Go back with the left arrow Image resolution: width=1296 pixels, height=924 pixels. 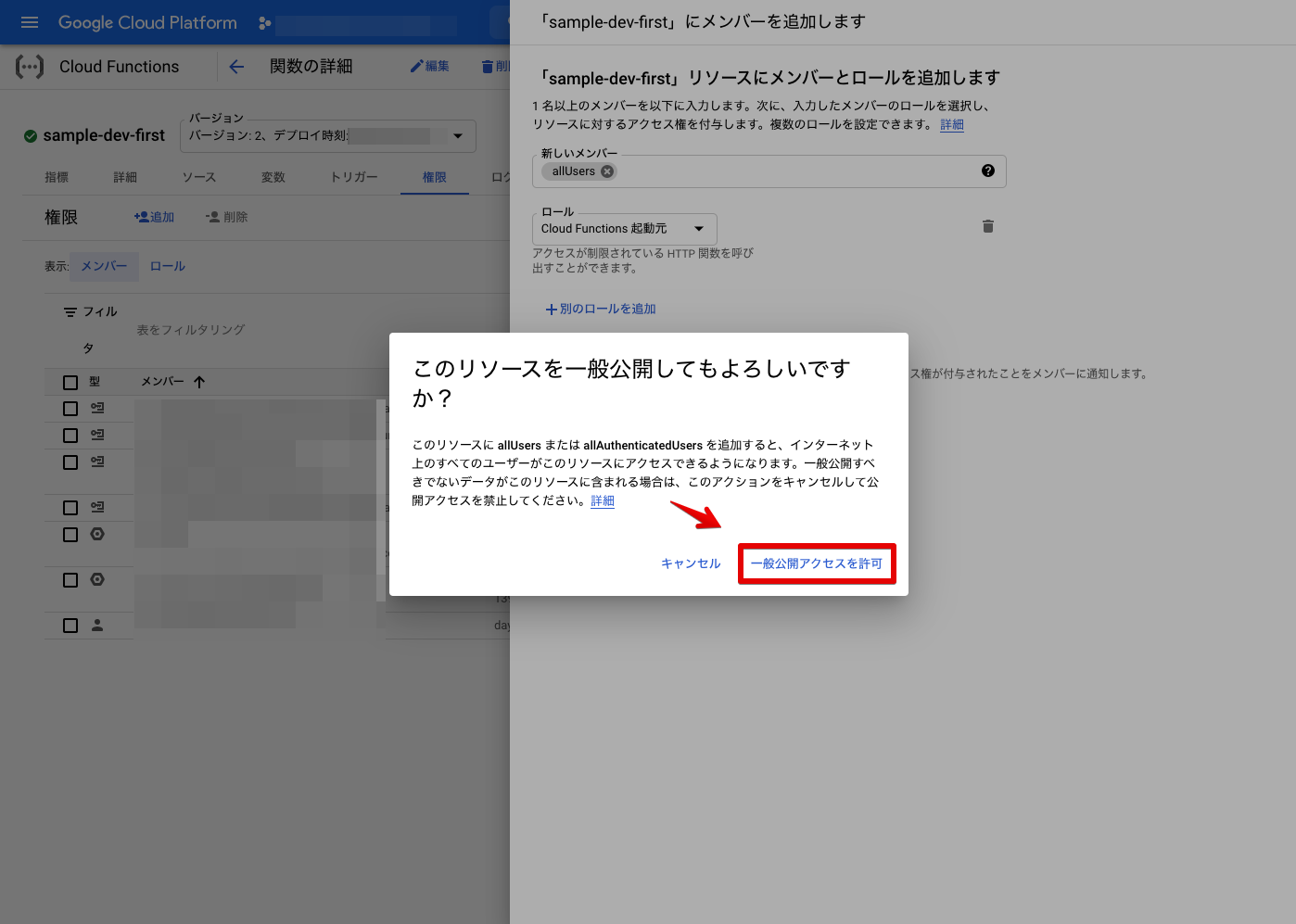(x=236, y=67)
